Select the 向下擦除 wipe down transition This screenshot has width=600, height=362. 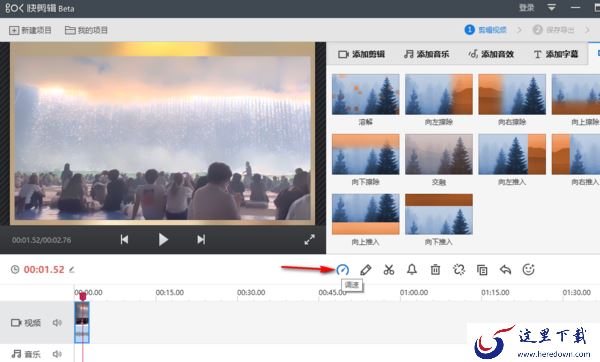click(x=365, y=154)
